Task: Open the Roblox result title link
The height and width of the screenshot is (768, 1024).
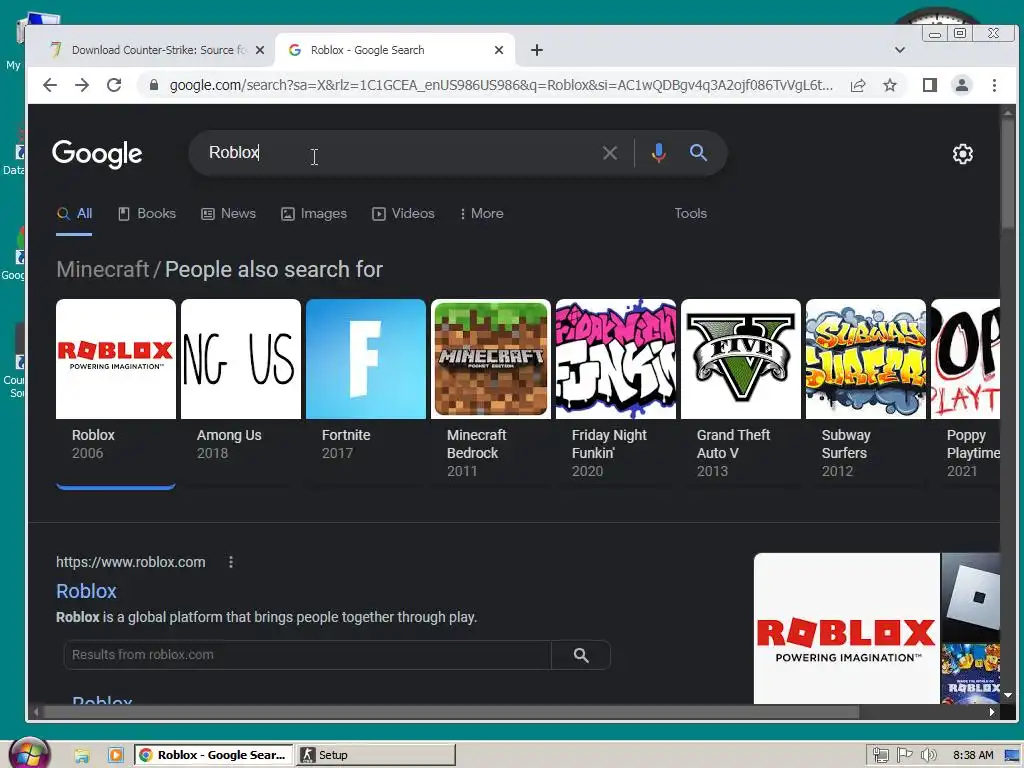Action: click(x=86, y=591)
